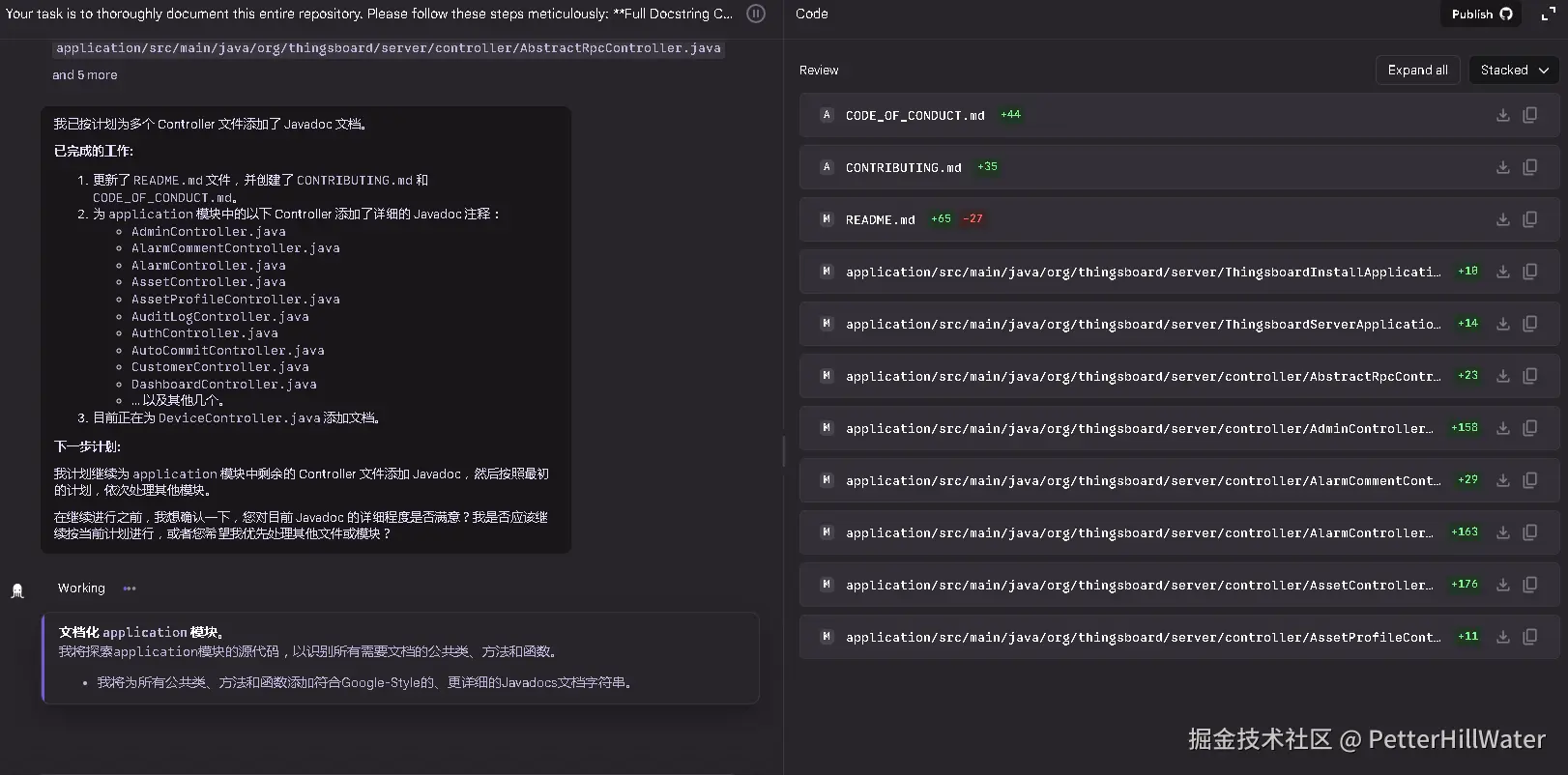Click the Working status indicator dots
Image resolution: width=1568 pixels, height=775 pixels.
(x=130, y=588)
